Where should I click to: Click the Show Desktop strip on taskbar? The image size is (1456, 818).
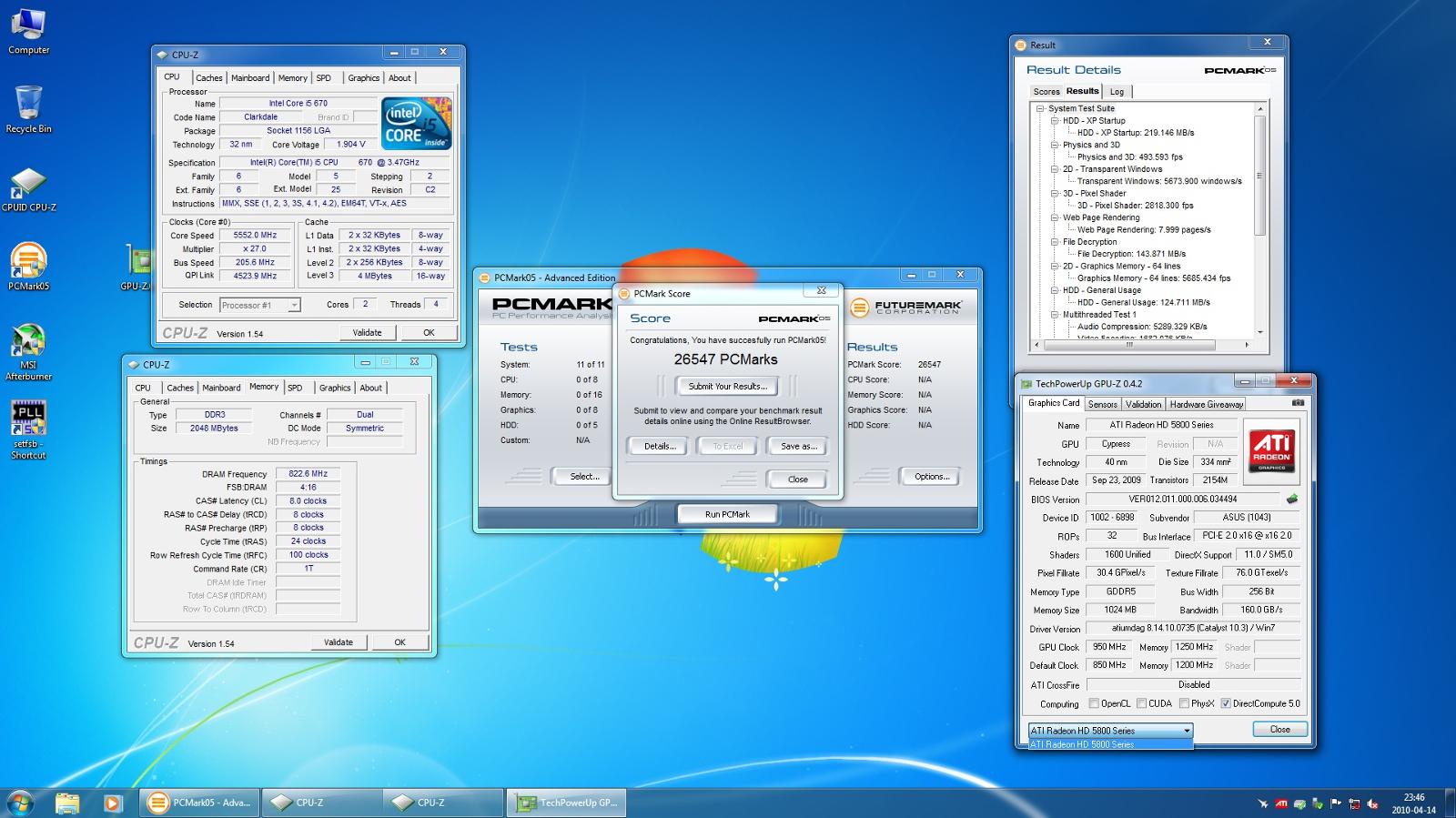point(1450,803)
